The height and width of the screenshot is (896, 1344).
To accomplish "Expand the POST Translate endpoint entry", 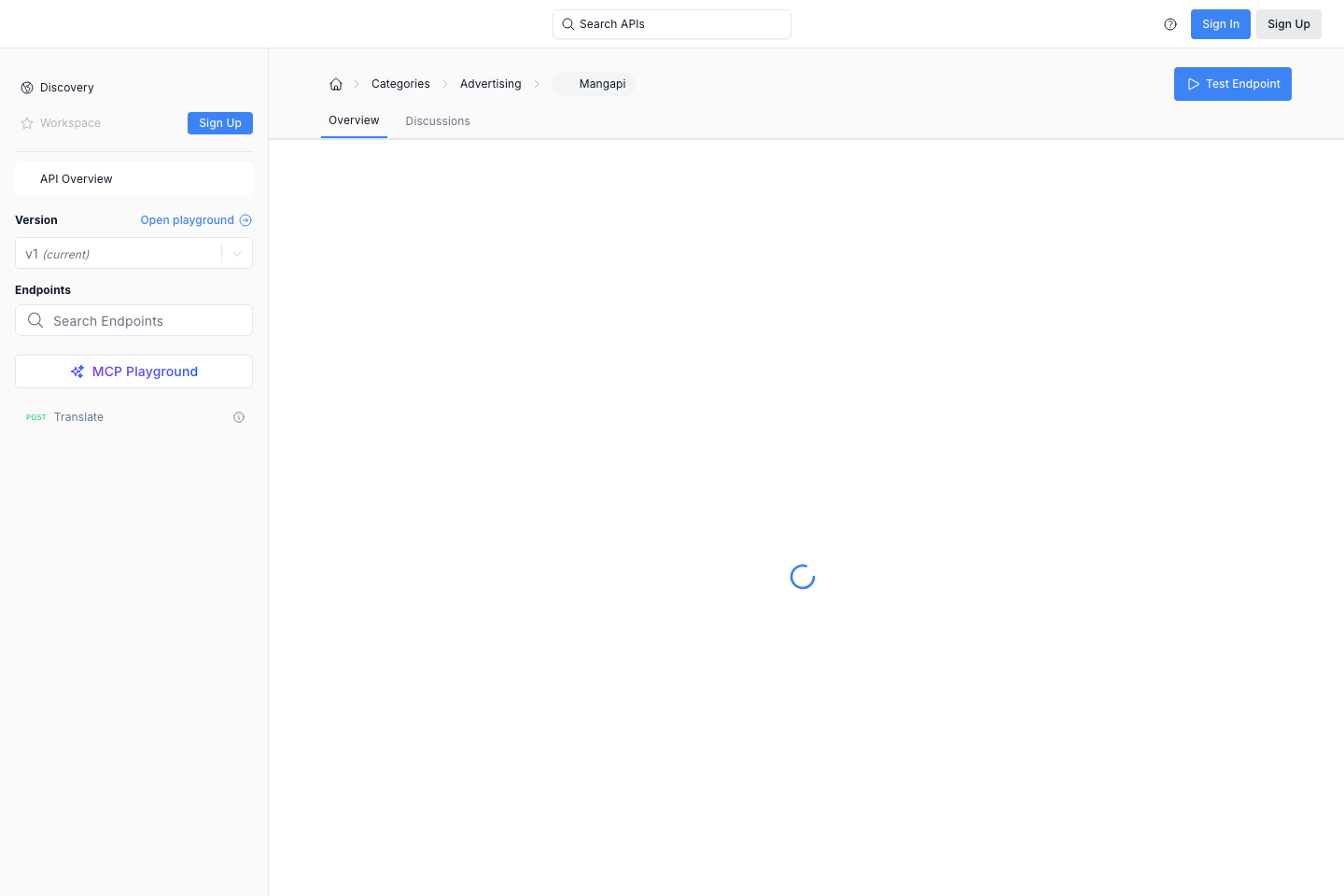I will [78, 416].
